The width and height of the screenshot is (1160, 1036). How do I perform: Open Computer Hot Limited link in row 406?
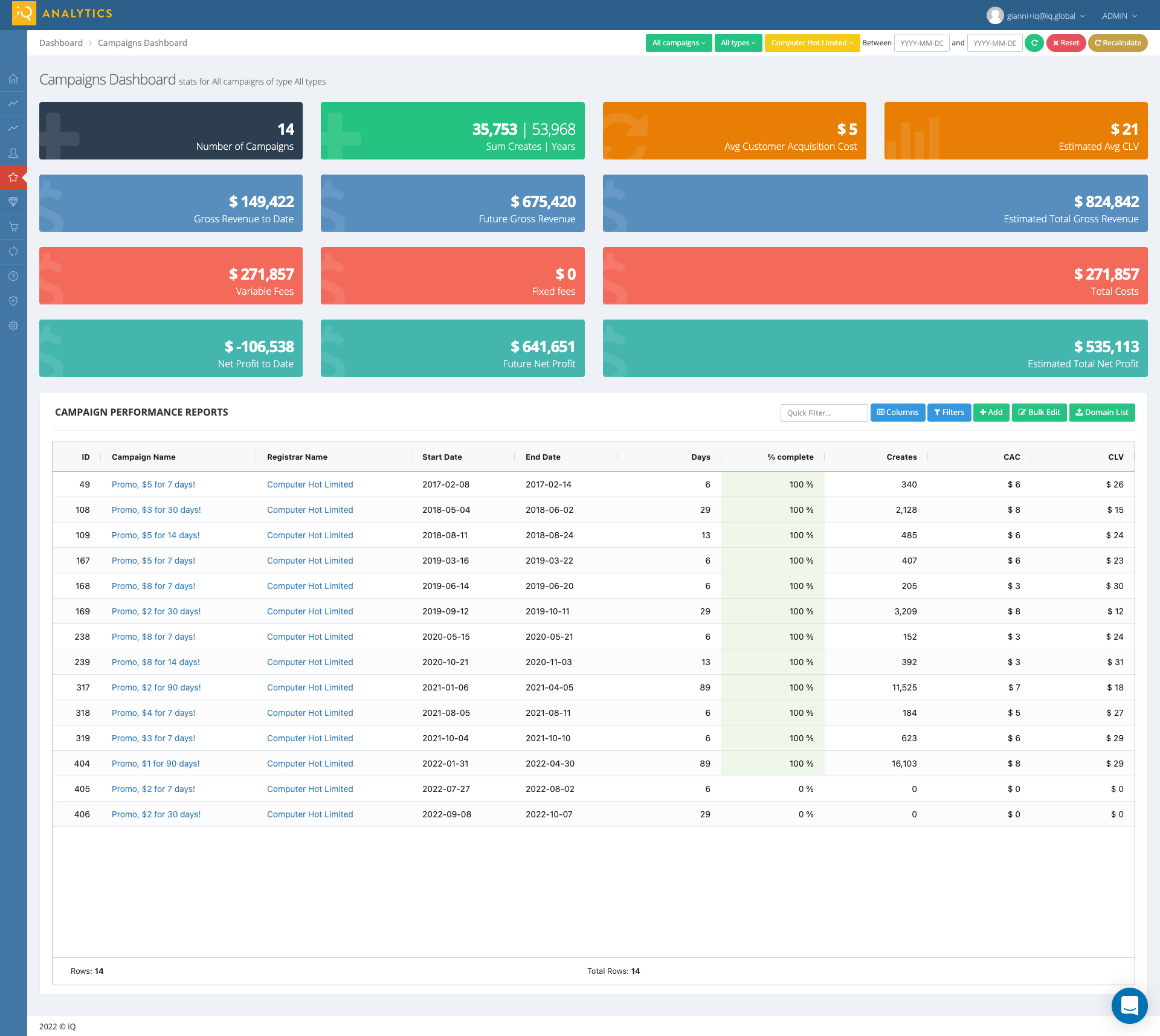pyautogui.click(x=310, y=814)
